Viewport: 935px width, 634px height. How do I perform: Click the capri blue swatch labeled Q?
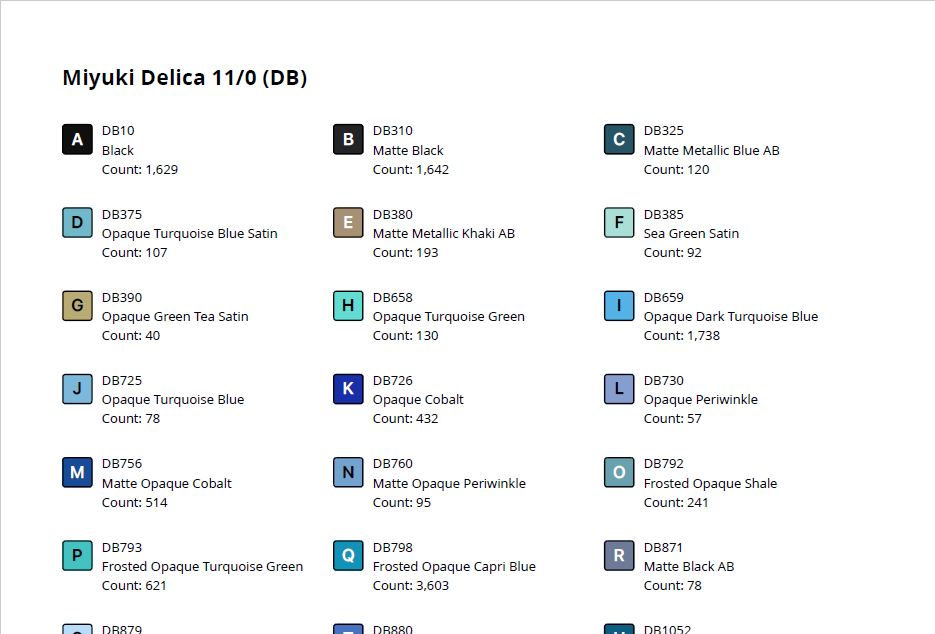click(348, 555)
